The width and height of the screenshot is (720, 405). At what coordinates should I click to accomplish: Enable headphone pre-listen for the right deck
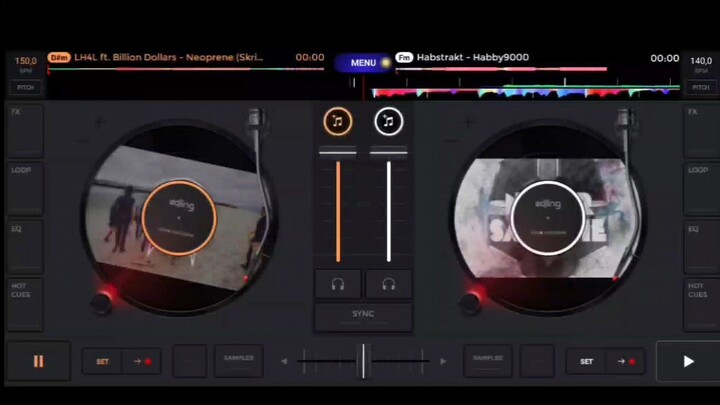[388, 285]
